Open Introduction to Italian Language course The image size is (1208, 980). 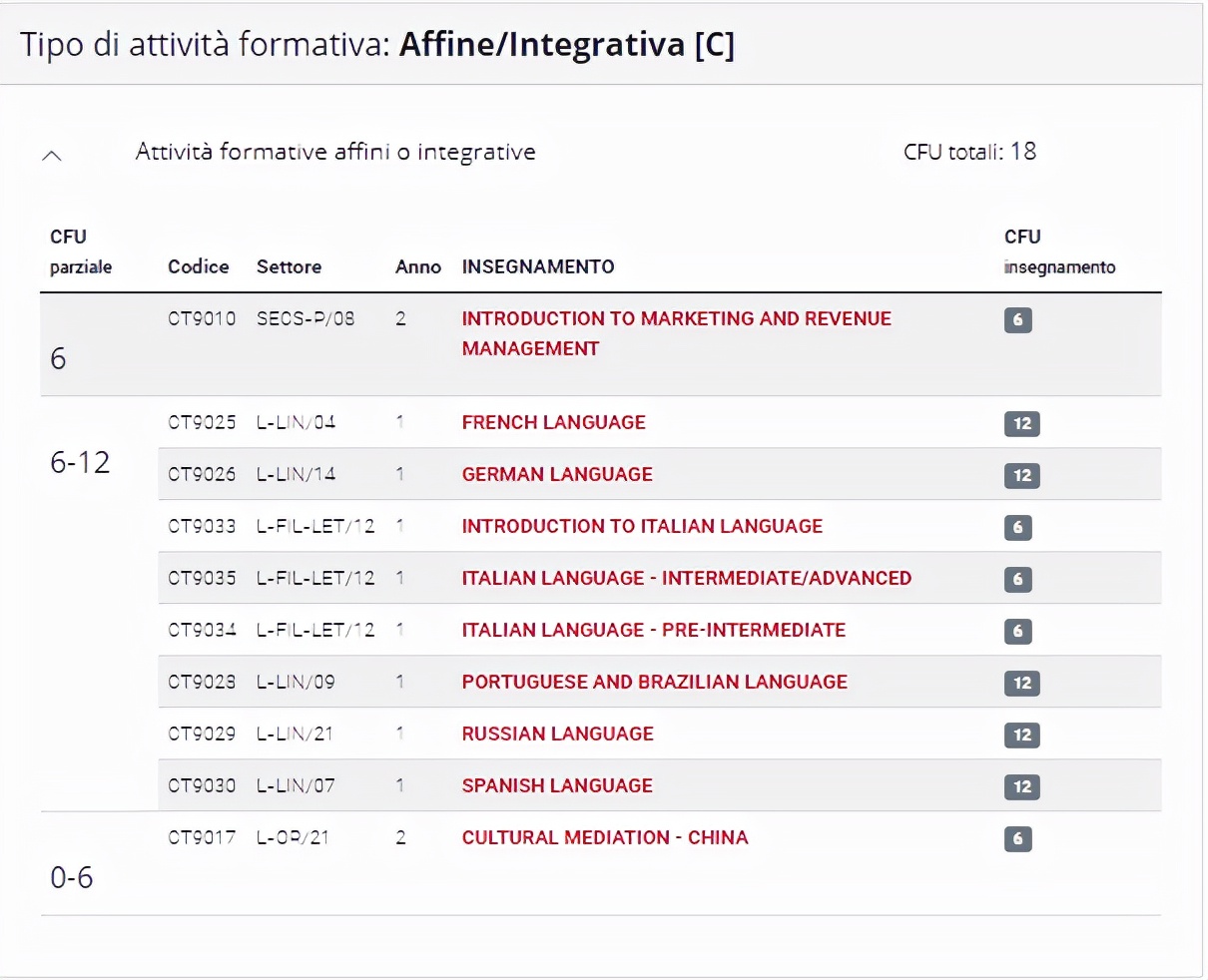pyautogui.click(x=642, y=527)
